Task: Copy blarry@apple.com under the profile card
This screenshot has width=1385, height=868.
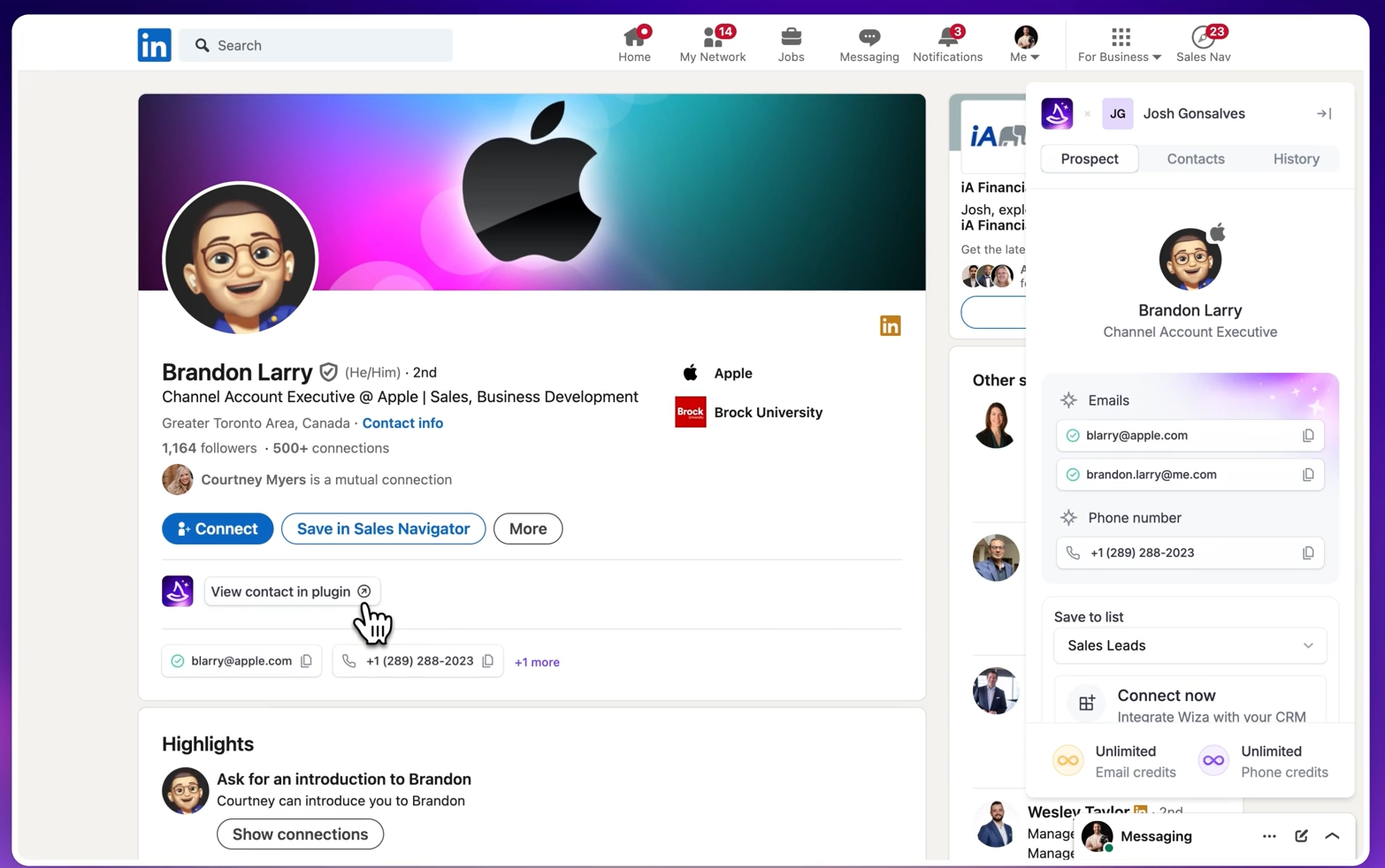Action: (x=307, y=661)
